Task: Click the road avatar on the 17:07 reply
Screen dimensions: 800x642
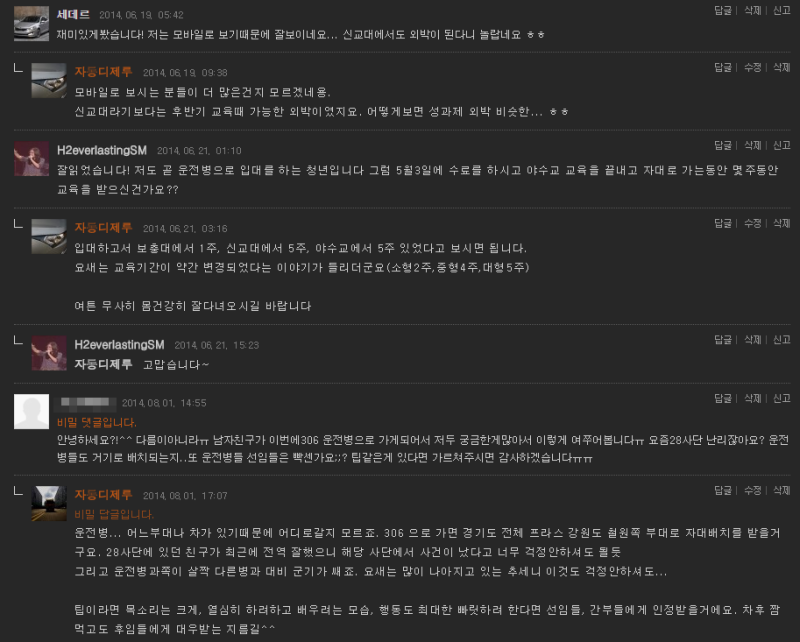Action: coord(49,503)
